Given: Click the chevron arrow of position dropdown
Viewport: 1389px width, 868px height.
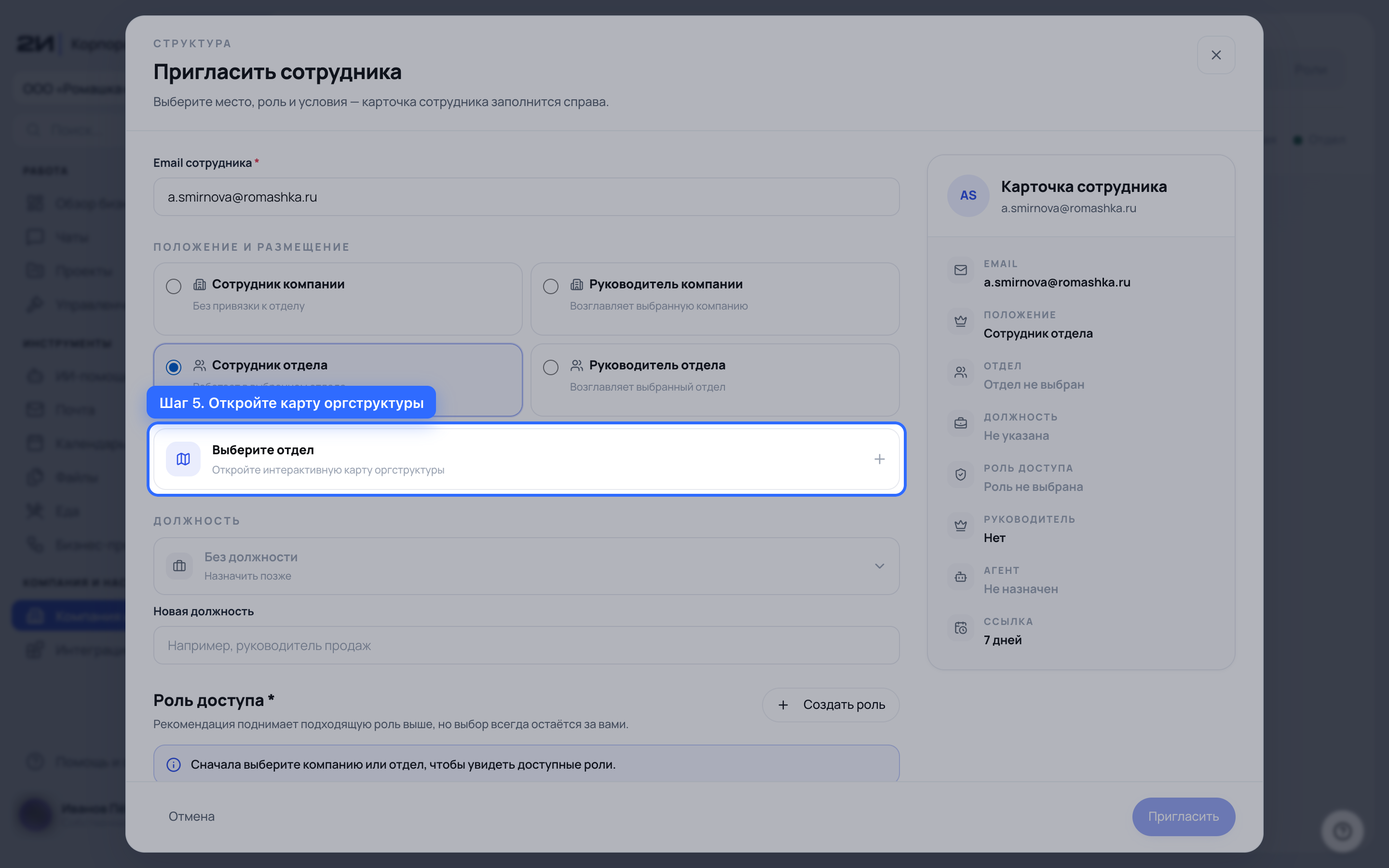Looking at the screenshot, I should click(879, 566).
